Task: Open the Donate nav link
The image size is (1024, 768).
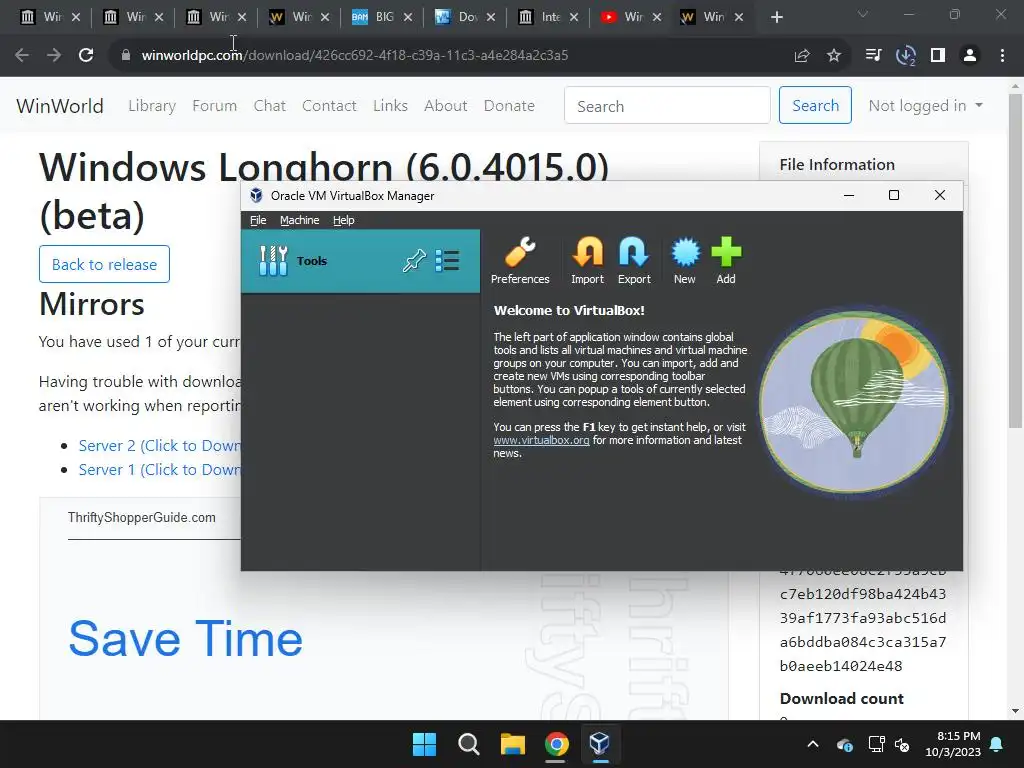Action: tap(509, 106)
